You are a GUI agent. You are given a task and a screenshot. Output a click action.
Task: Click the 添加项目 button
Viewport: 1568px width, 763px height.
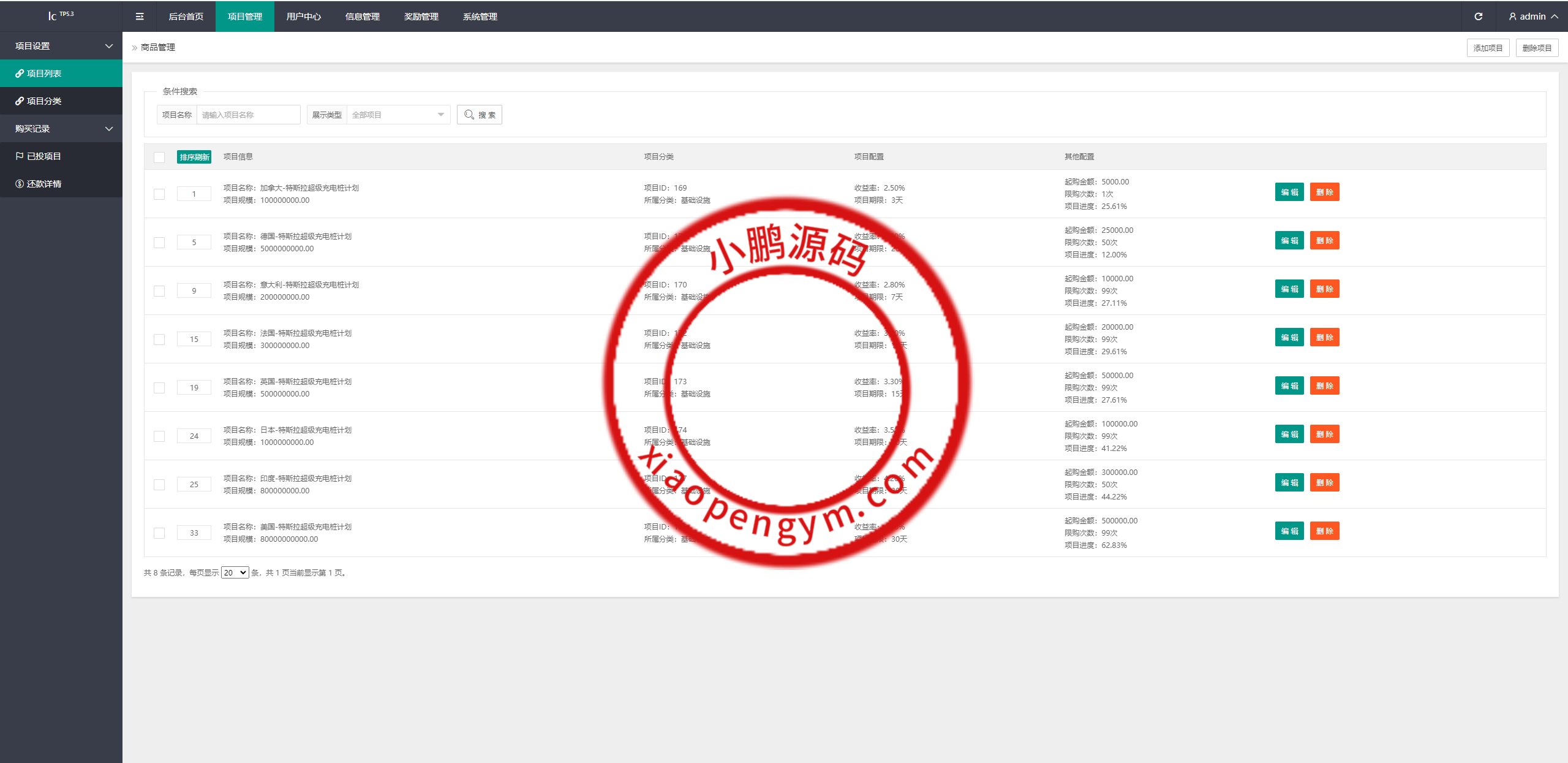tap(1488, 48)
